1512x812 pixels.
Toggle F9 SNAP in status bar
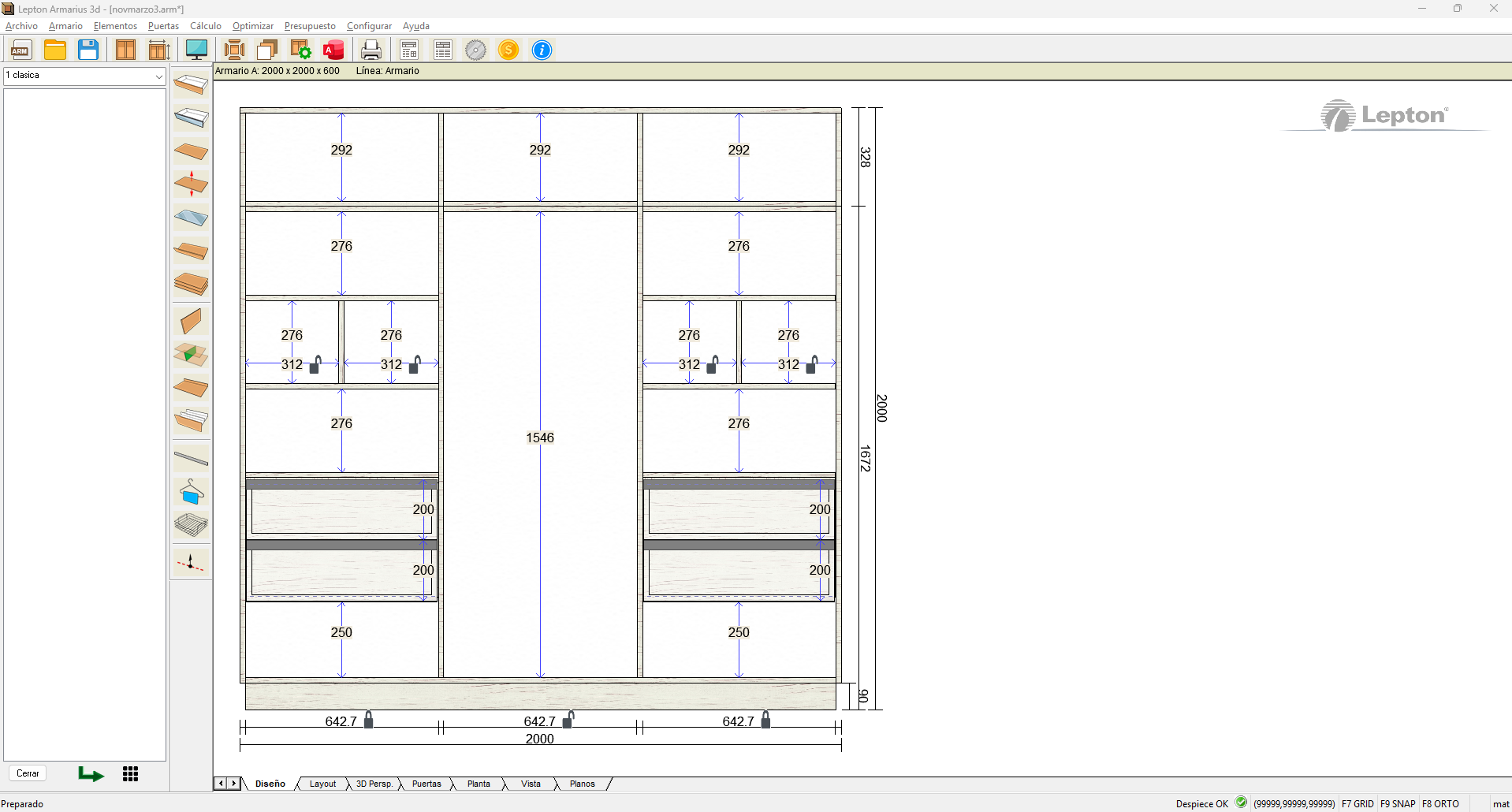click(1398, 804)
